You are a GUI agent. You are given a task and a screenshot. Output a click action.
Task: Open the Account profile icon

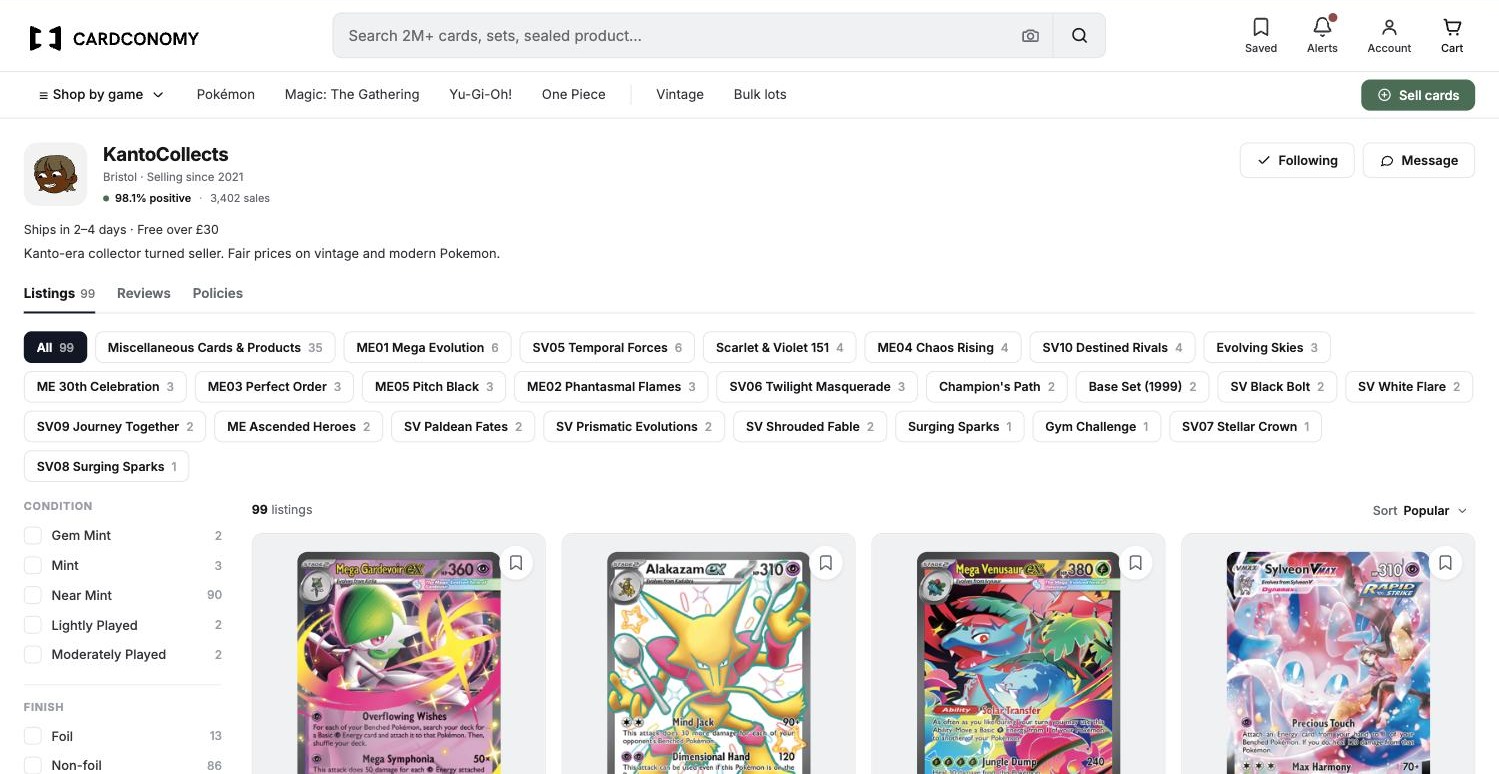pyautogui.click(x=1389, y=36)
